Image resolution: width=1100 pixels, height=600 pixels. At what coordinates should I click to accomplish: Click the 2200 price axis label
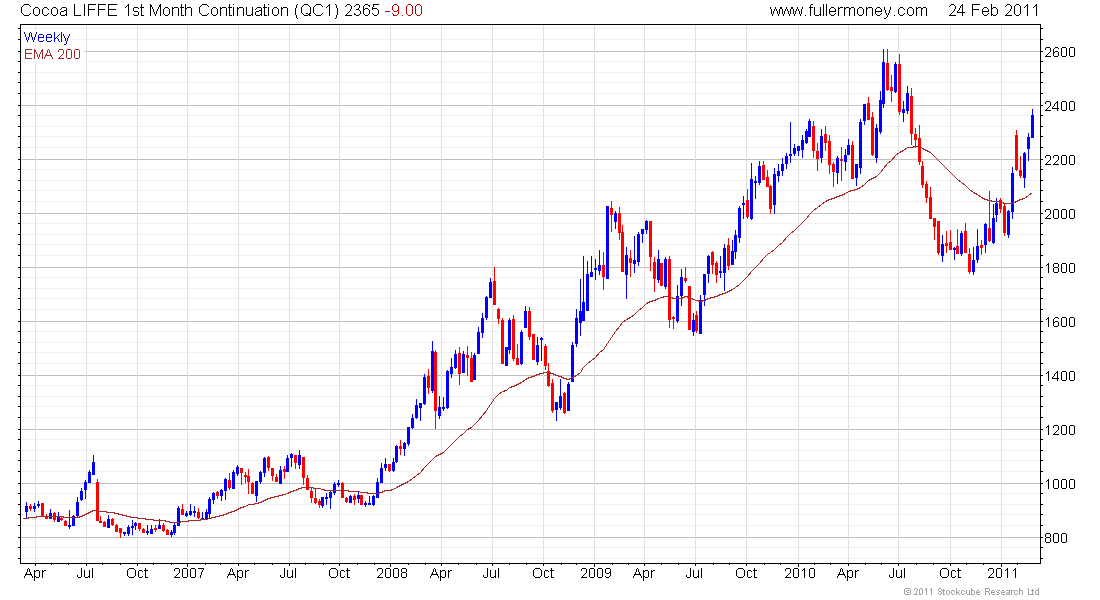1060,160
